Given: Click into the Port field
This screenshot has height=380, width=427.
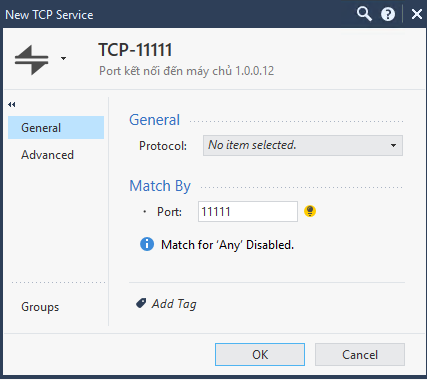Looking at the screenshot, I should pos(248,211).
